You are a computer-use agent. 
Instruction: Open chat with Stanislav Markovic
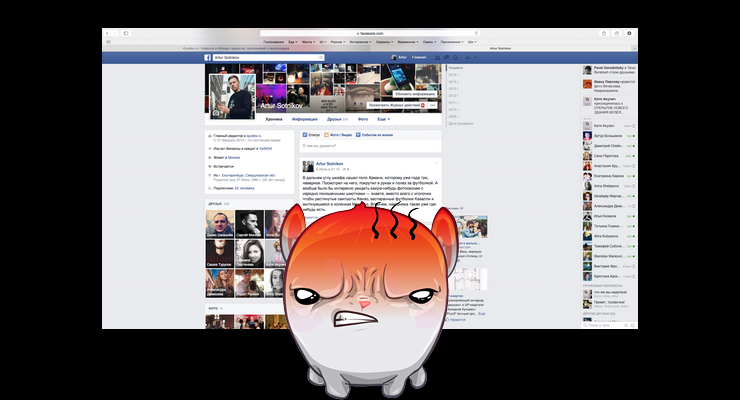click(x=609, y=256)
